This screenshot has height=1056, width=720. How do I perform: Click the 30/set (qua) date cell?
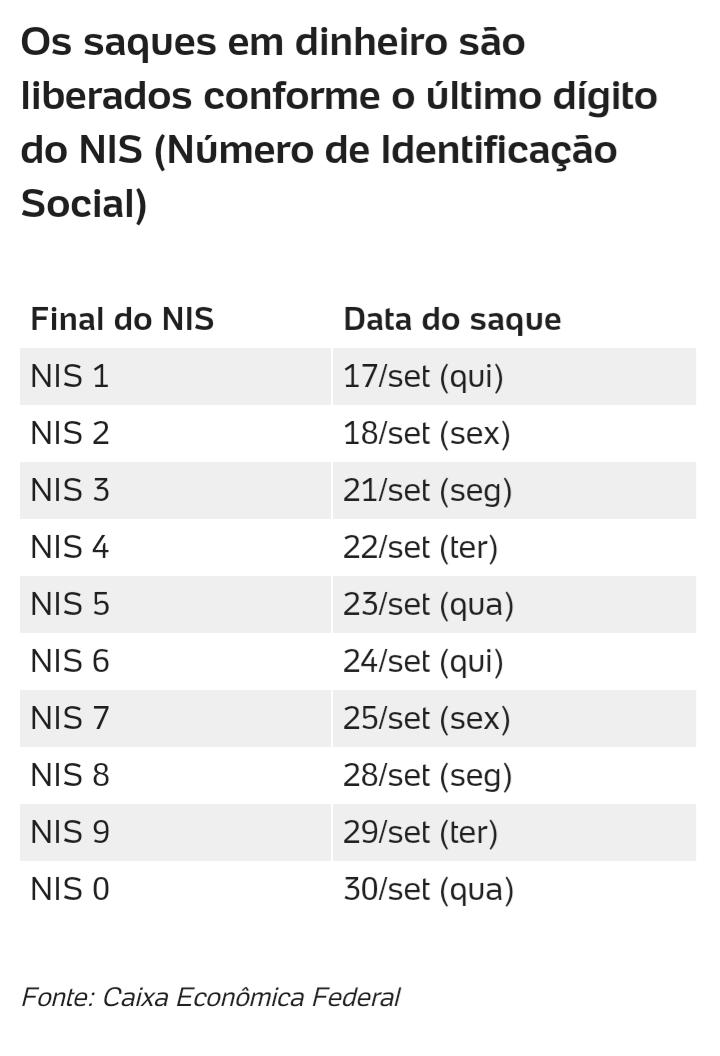click(x=428, y=890)
